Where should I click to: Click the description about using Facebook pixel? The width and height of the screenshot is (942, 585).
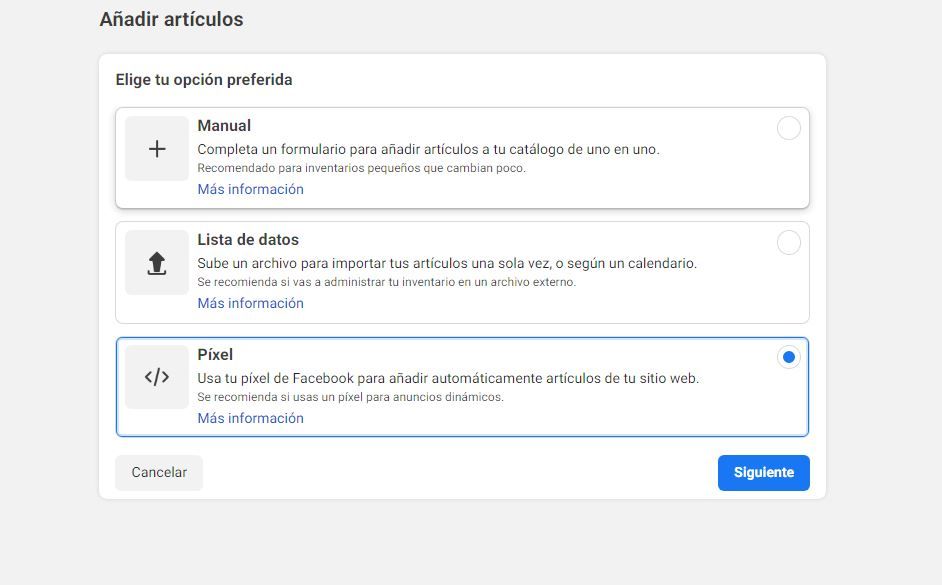[448, 378]
